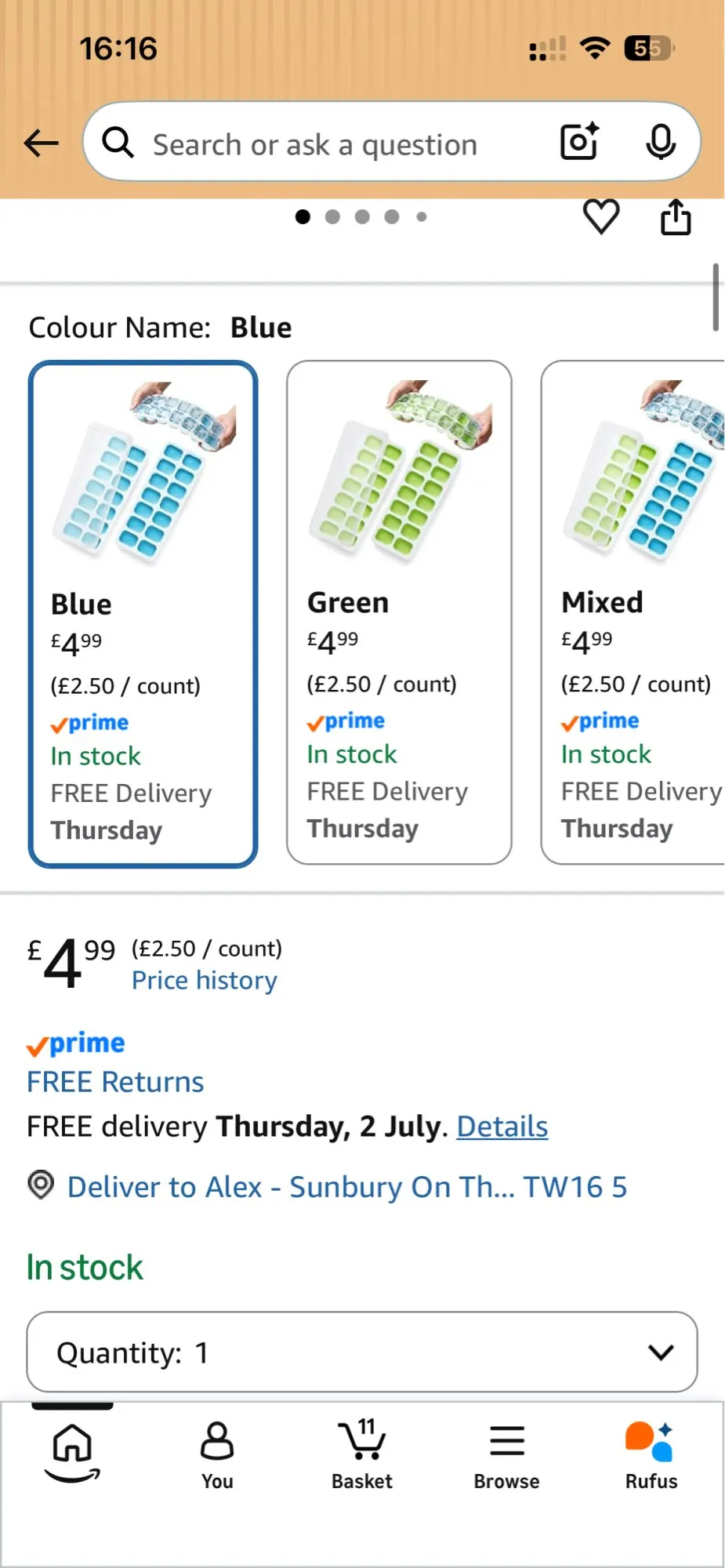Open the Price history link

205,980
